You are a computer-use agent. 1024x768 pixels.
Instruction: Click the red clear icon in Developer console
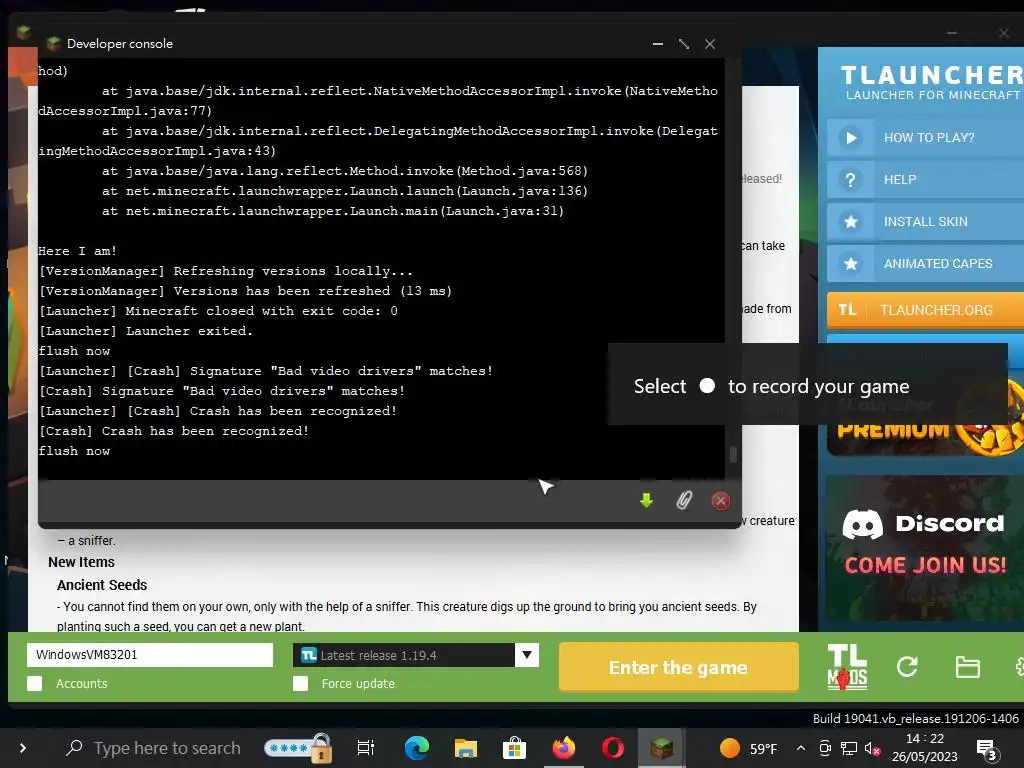click(x=720, y=501)
